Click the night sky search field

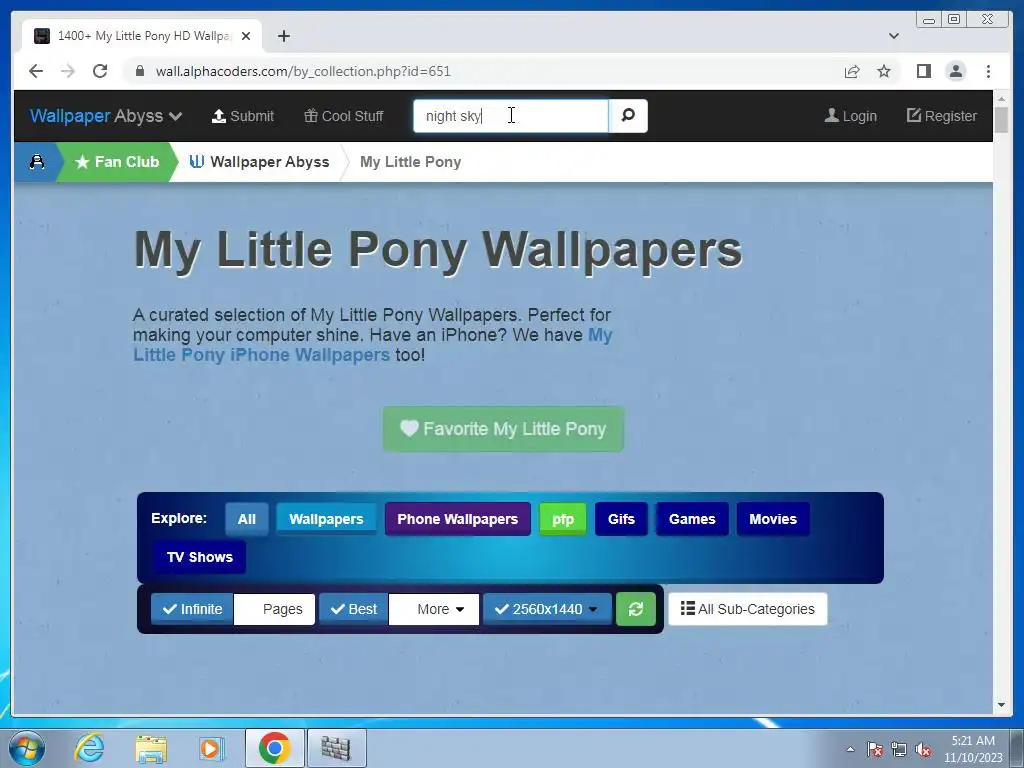(511, 116)
